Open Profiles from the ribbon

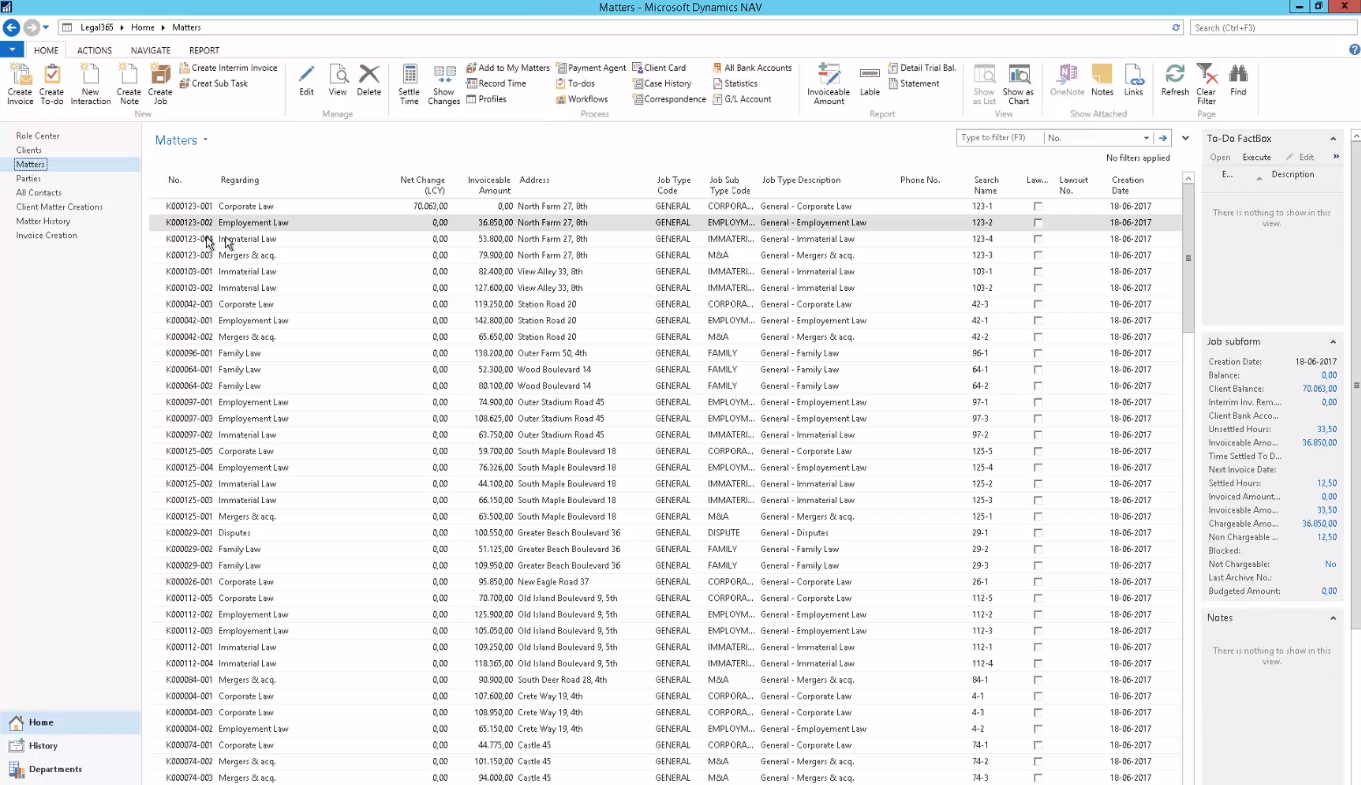[x=486, y=100]
